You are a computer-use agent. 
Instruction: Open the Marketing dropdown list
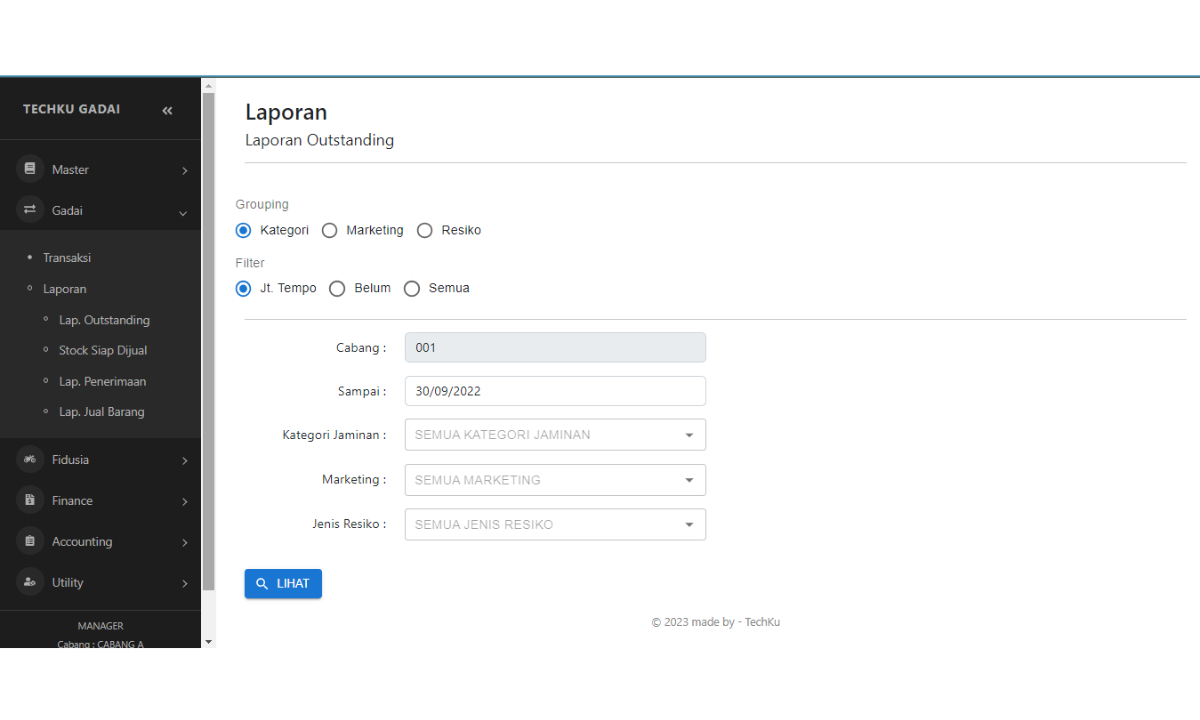tap(555, 480)
